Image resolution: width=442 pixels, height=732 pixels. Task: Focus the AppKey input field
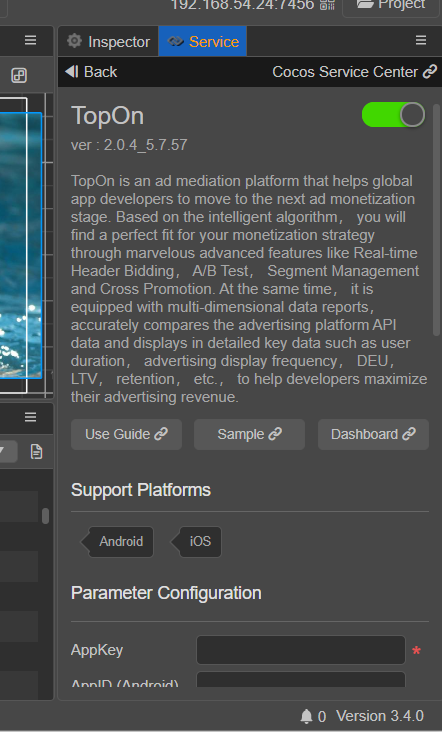tap(301, 650)
